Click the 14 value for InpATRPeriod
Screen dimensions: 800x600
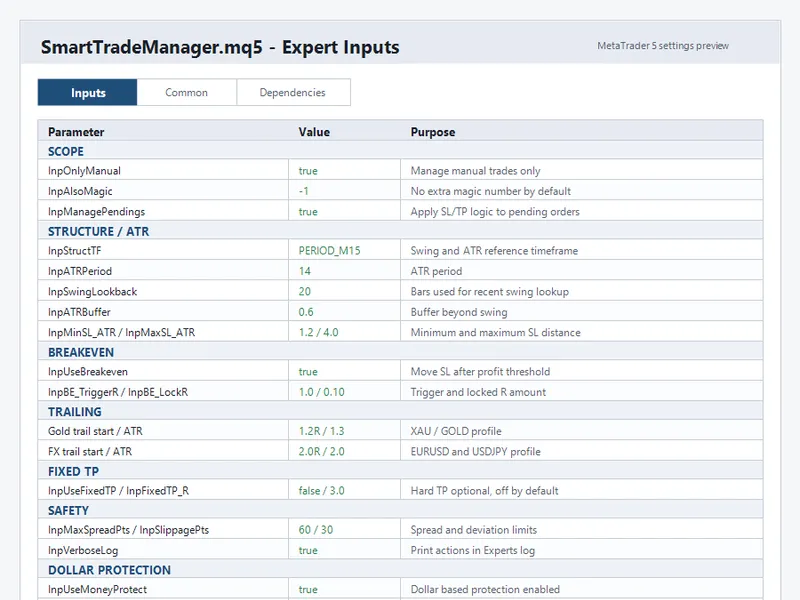(305, 271)
